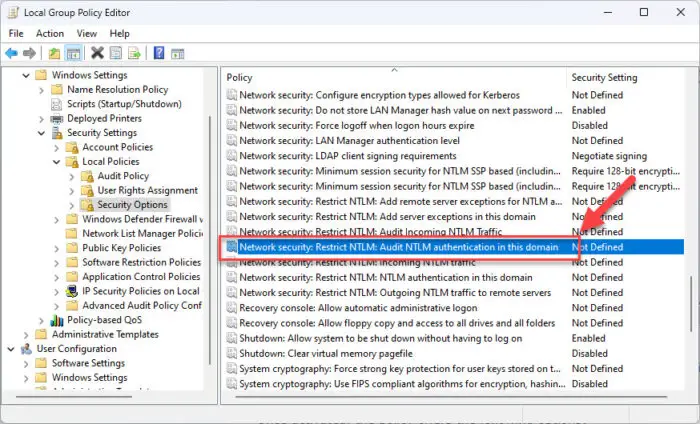
Task: Expand the Windows Defender Firewall node
Action: click(56, 220)
